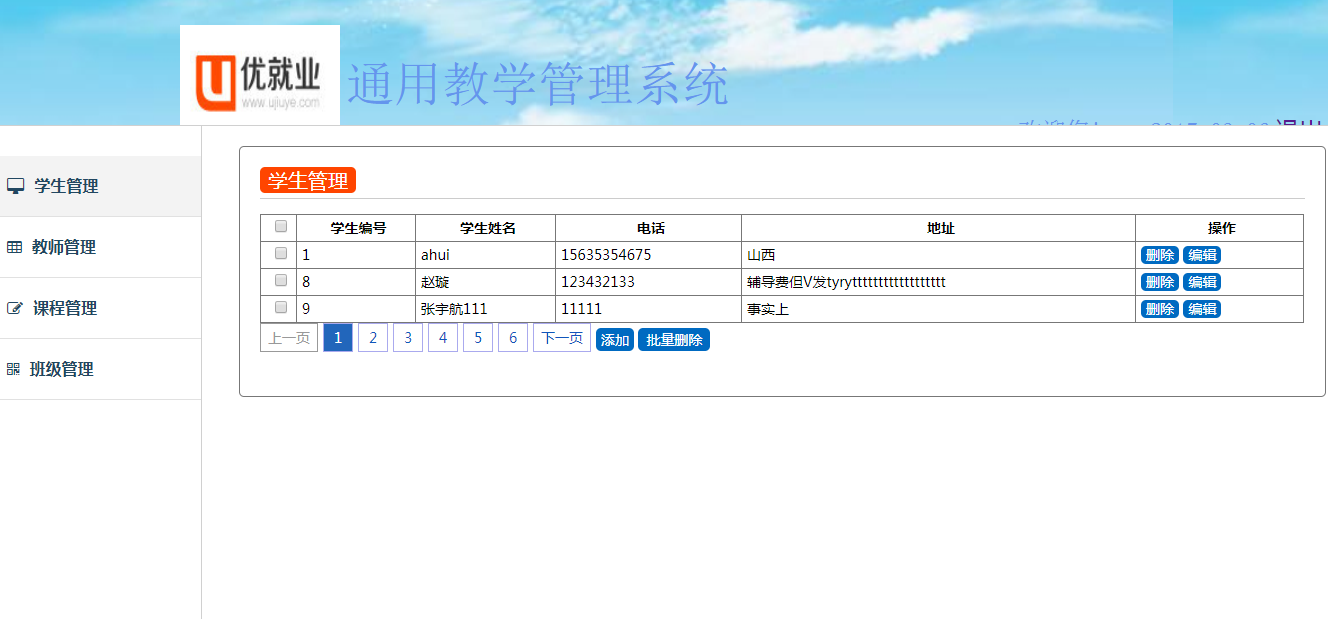Go to pagination page 5
The height and width of the screenshot is (619, 1328).
(x=478, y=338)
